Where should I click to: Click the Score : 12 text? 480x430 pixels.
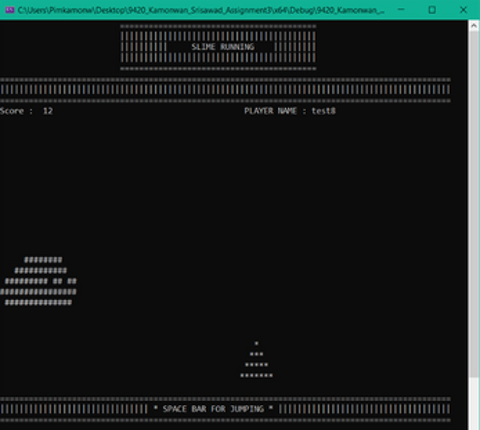pyautogui.click(x=26, y=111)
